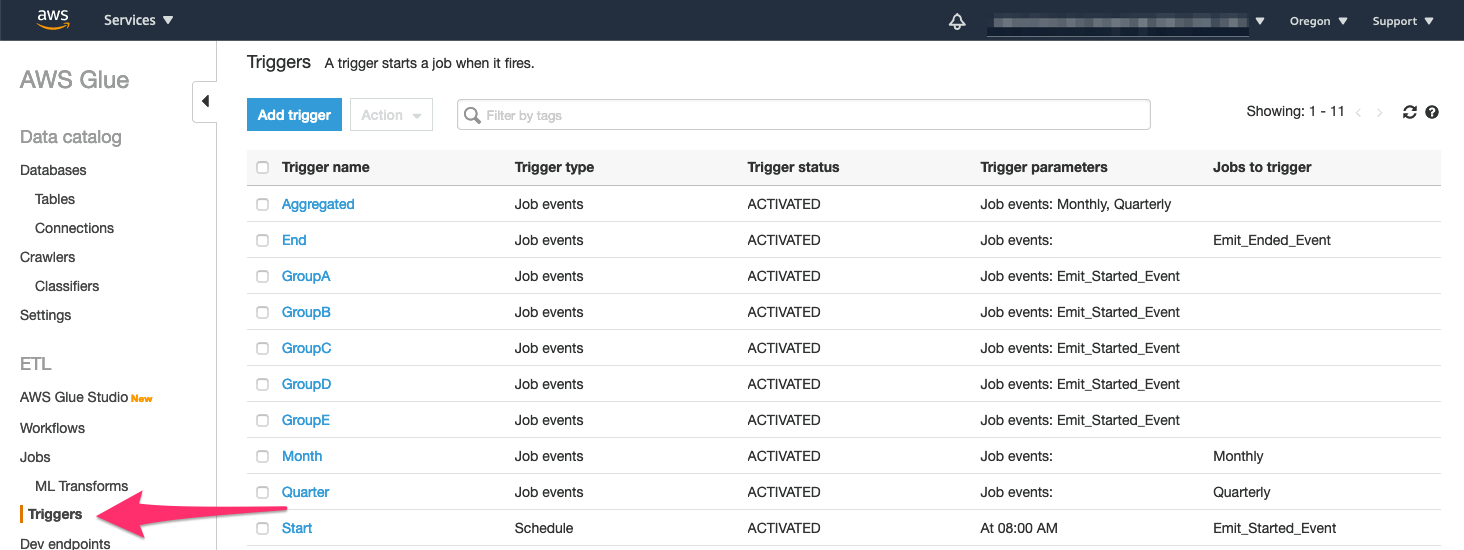The image size is (1464, 550).
Task: Go to previous page of triggers
Action: pos(1358,113)
